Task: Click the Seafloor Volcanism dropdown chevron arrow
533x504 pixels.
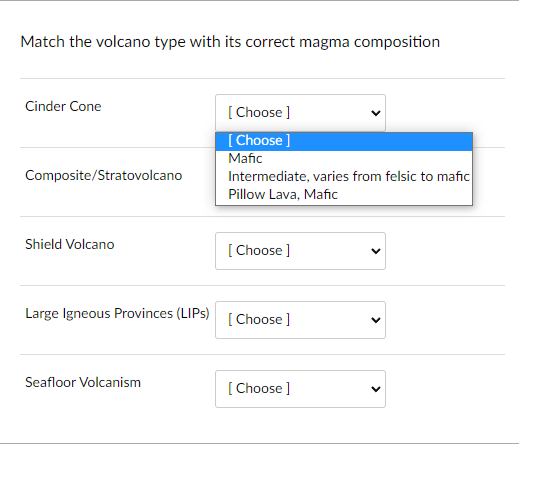Action: pyautogui.click(x=376, y=389)
